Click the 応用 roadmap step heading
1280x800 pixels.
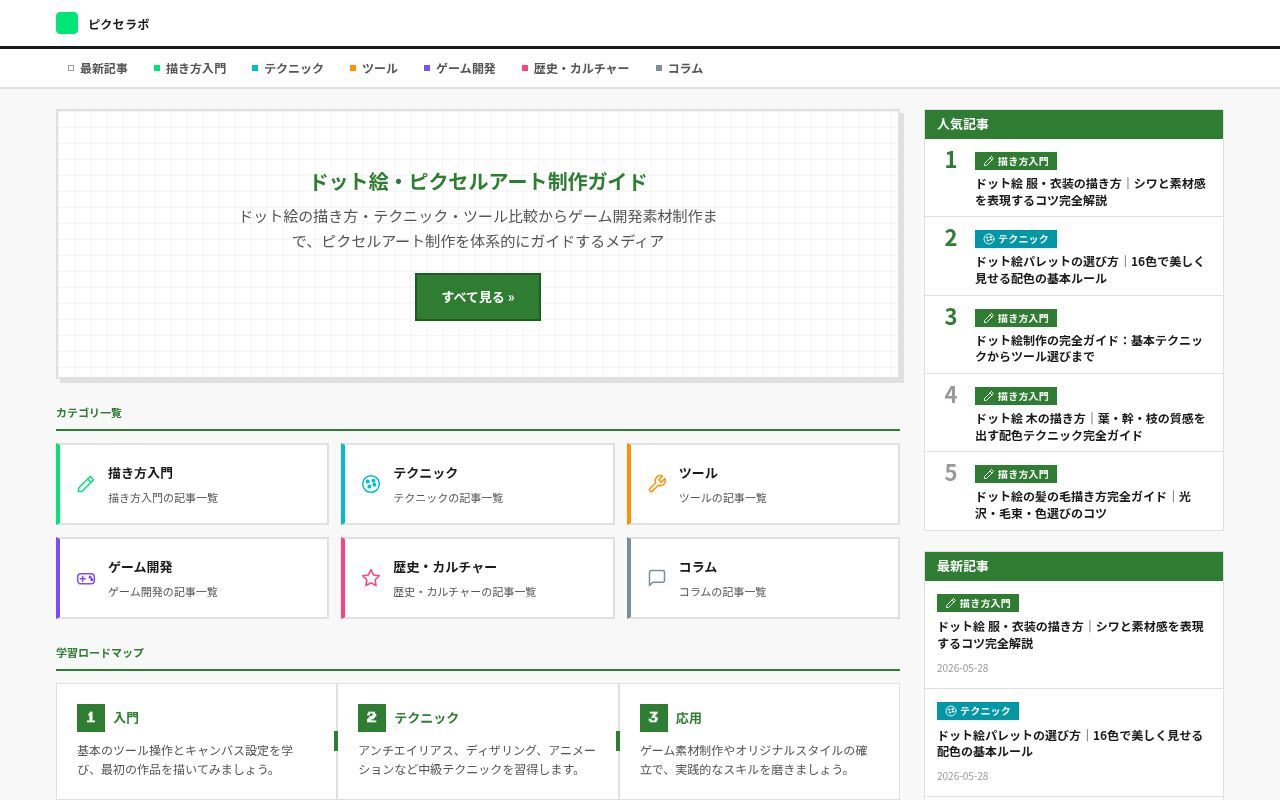click(689, 718)
